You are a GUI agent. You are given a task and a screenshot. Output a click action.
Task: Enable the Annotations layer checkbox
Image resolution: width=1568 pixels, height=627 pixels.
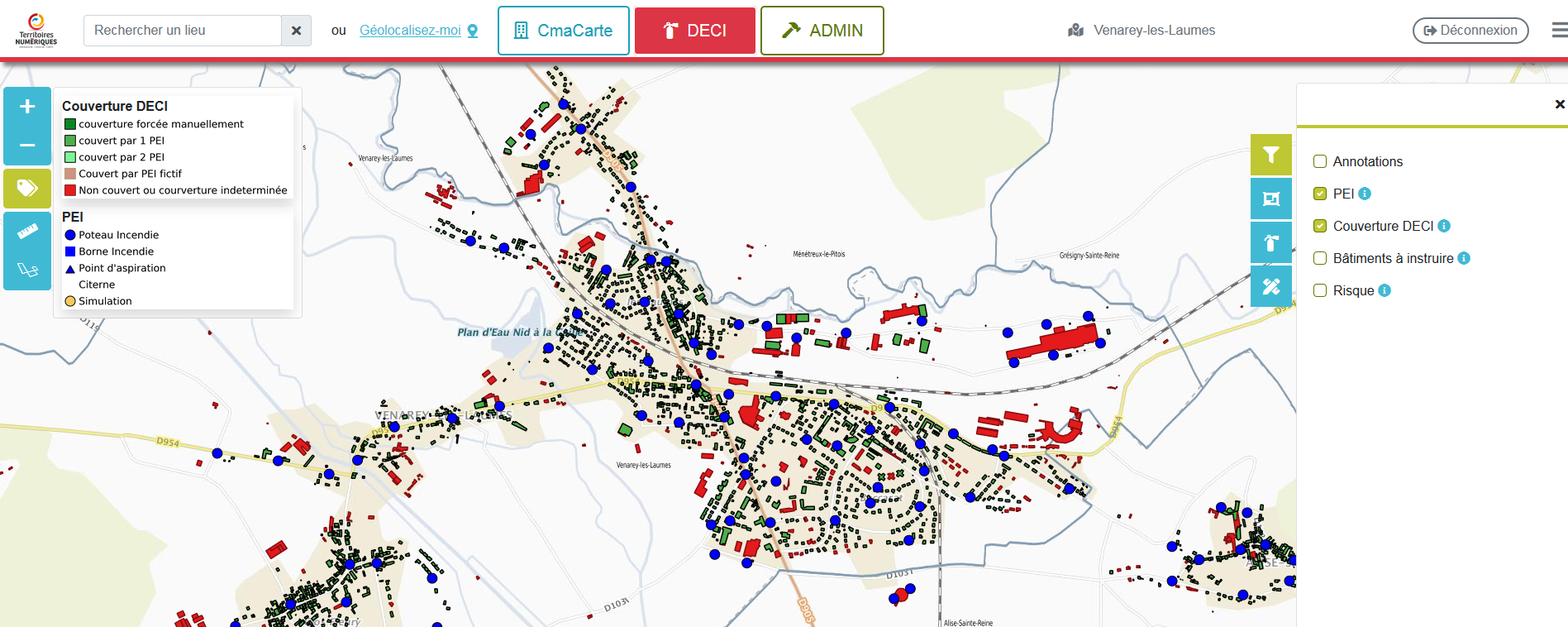(x=1320, y=162)
